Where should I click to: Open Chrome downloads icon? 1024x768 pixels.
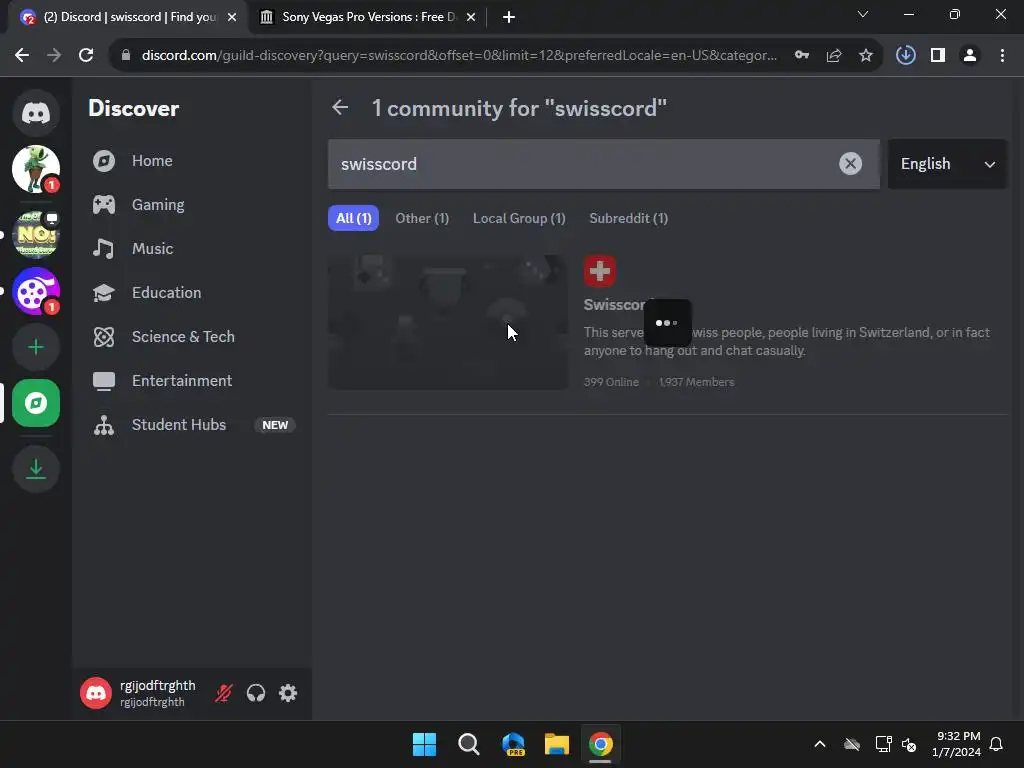pos(906,56)
